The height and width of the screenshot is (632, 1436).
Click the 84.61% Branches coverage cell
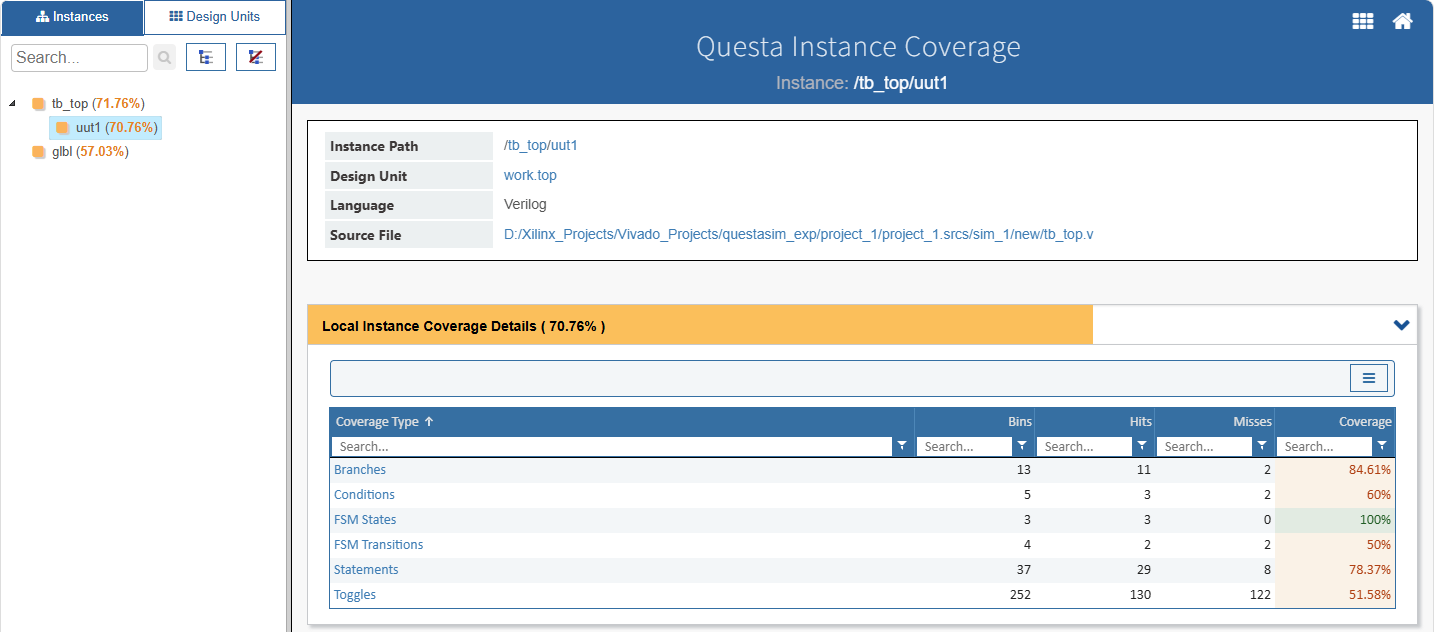click(1335, 470)
